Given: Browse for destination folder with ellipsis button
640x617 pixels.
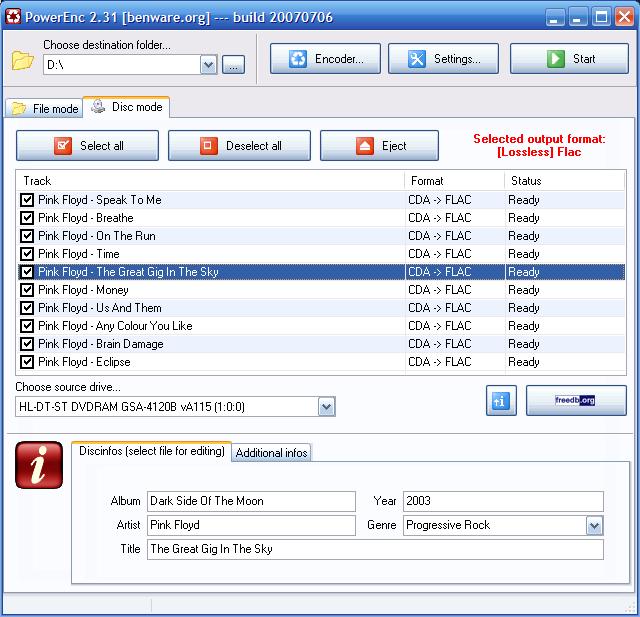Looking at the screenshot, I should [233, 65].
